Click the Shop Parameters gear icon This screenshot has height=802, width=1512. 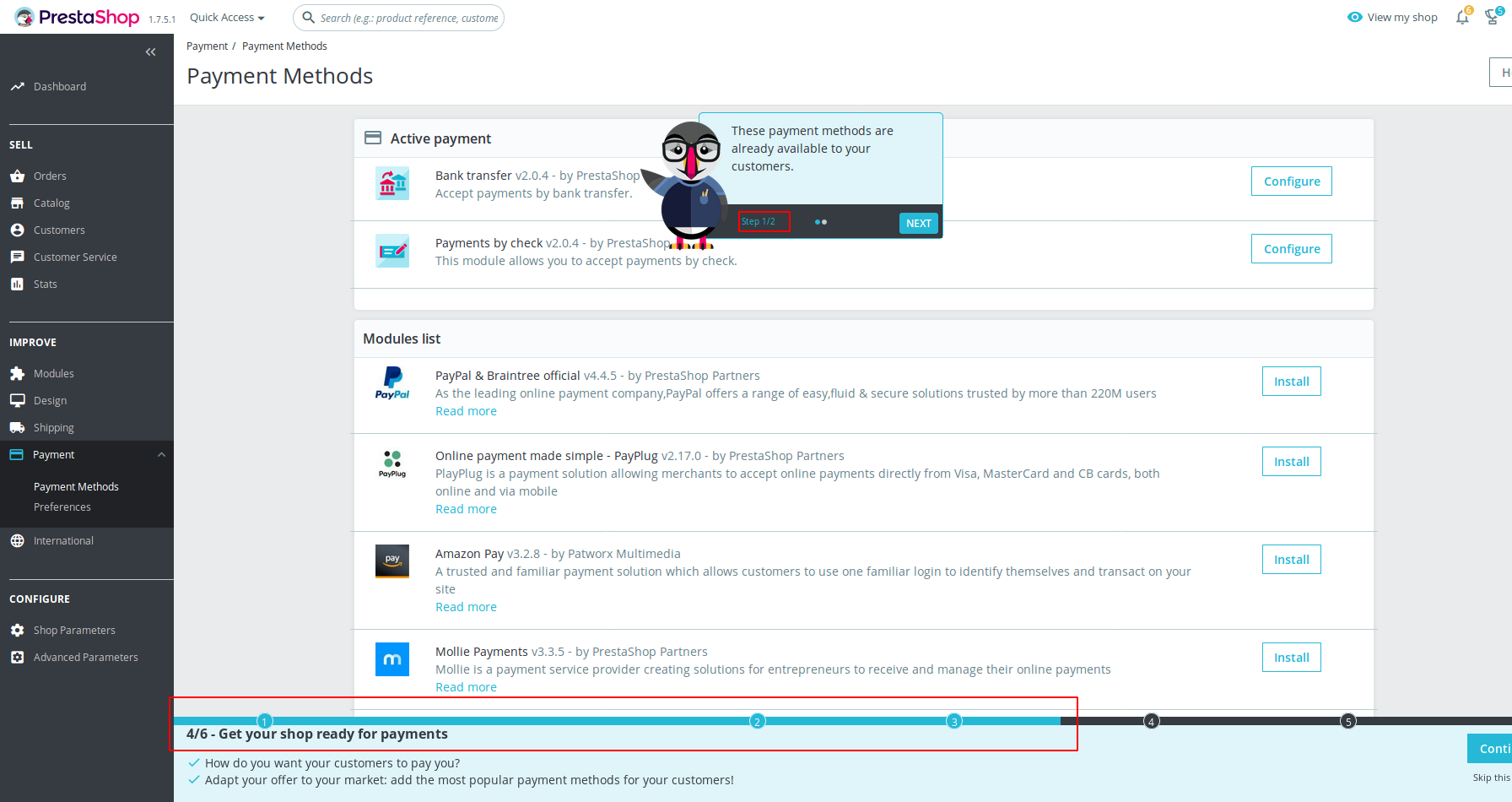(x=17, y=630)
